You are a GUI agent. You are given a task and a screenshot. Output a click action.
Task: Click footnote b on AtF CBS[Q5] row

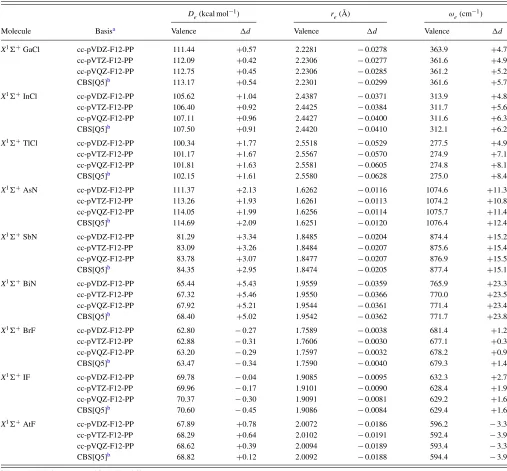(108, 456)
